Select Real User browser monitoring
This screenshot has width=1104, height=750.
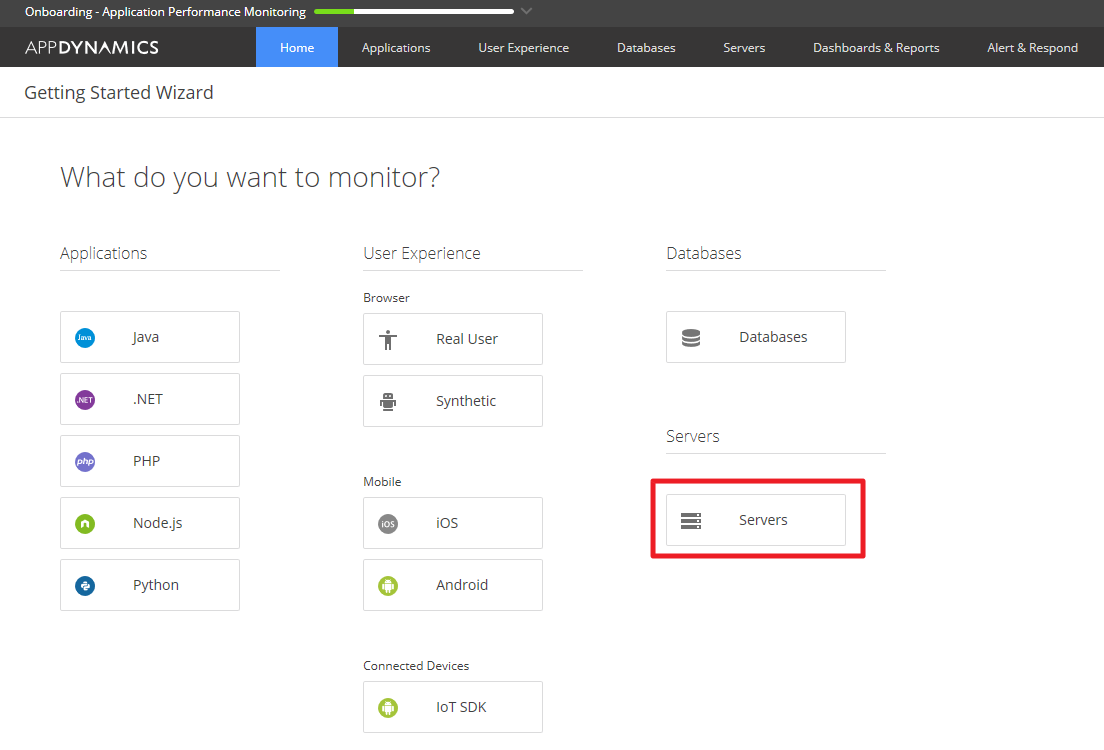coord(453,339)
